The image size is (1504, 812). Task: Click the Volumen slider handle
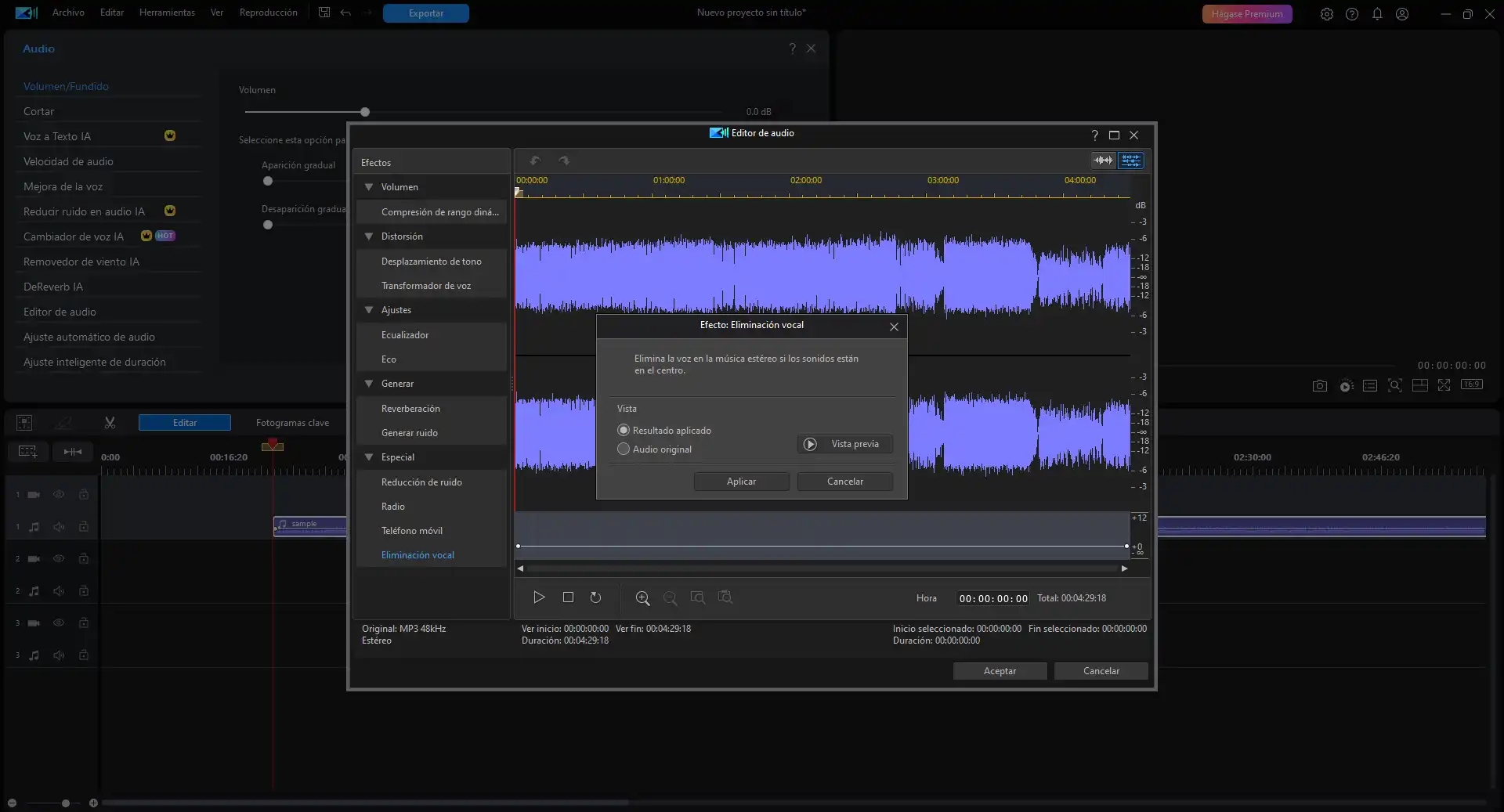(x=365, y=112)
